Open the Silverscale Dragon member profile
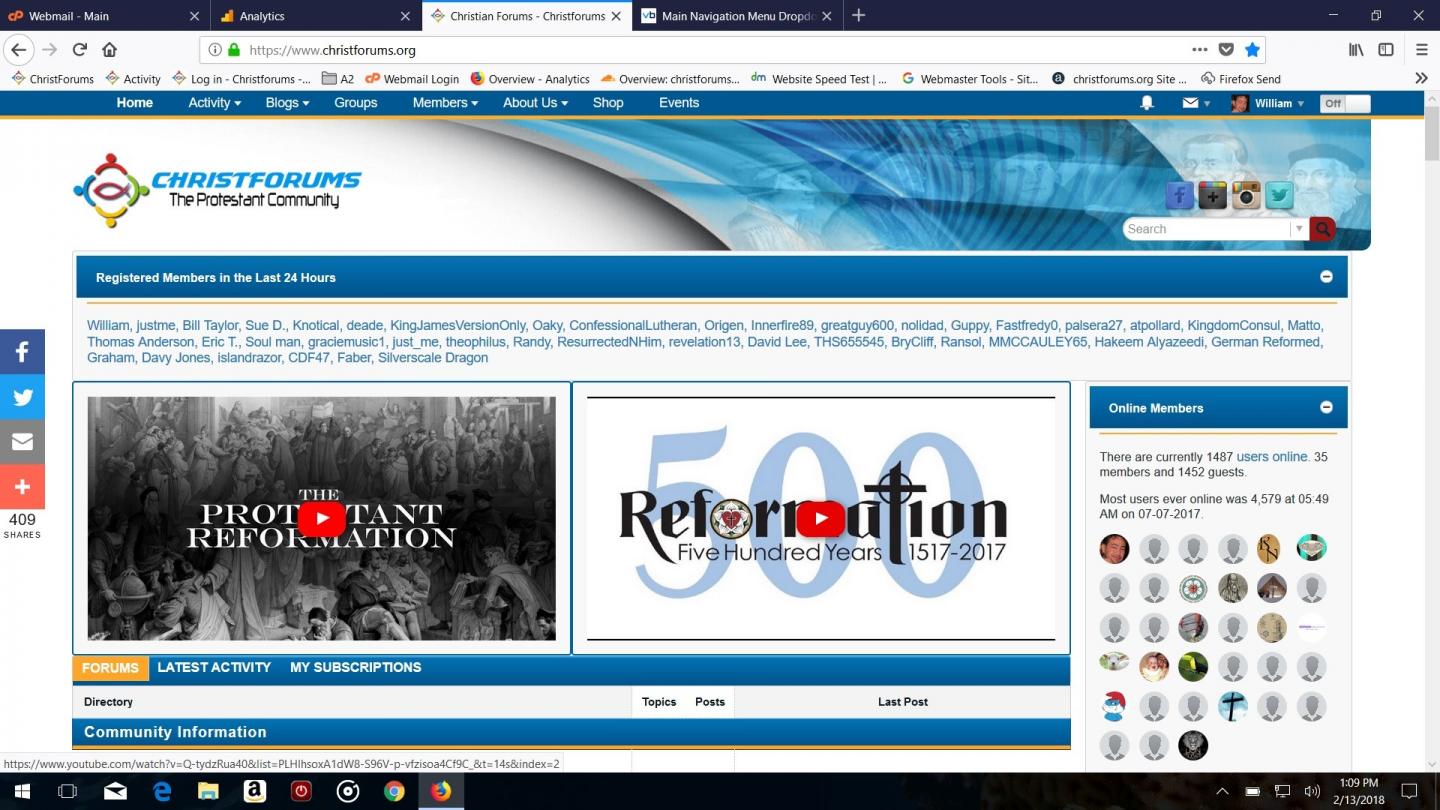This screenshot has height=810, width=1440. pyautogui.click(x=433, y=358)
